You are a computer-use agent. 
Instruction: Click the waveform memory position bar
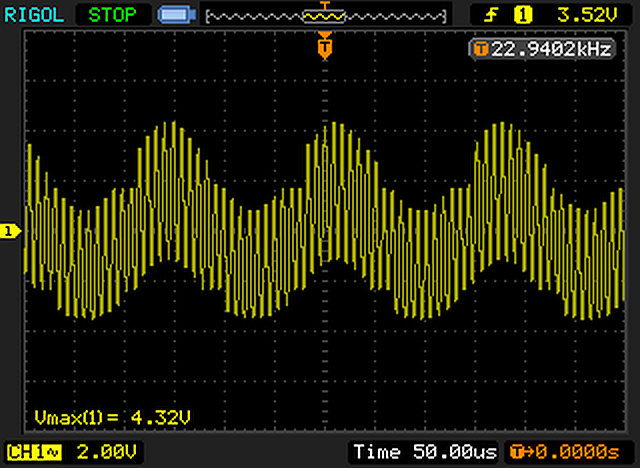[325, 16]
